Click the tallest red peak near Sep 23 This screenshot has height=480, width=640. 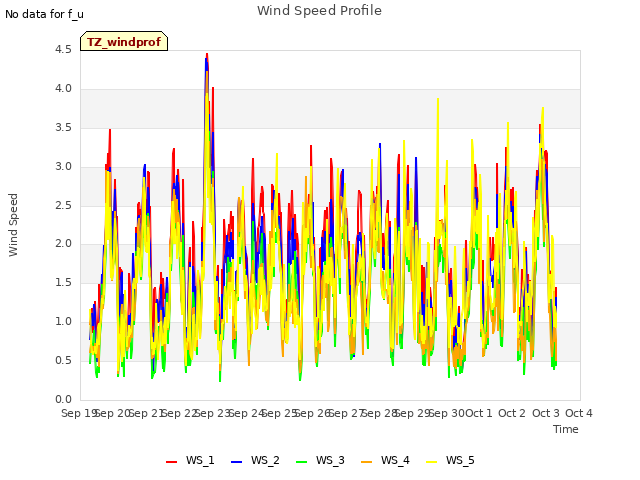click(207, 54)
